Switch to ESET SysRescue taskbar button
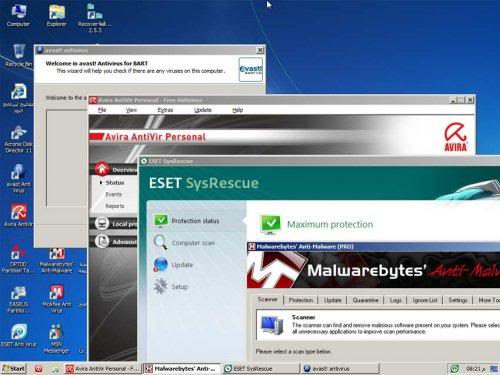Screen dimensions: 500x375 coord(261,369)
